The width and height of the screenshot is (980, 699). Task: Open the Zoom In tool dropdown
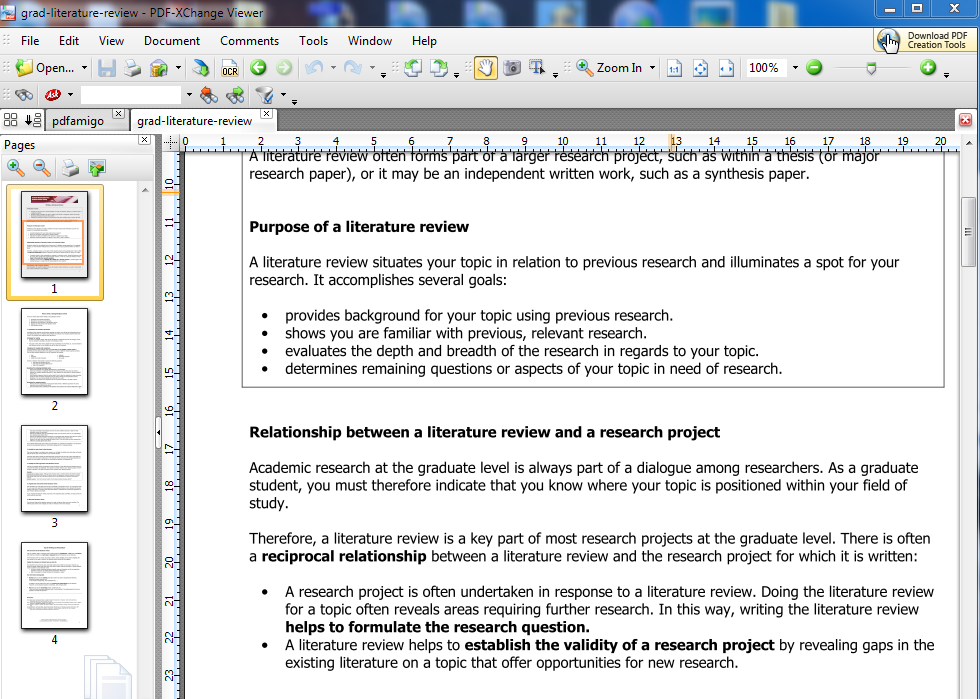pos(651,68)
